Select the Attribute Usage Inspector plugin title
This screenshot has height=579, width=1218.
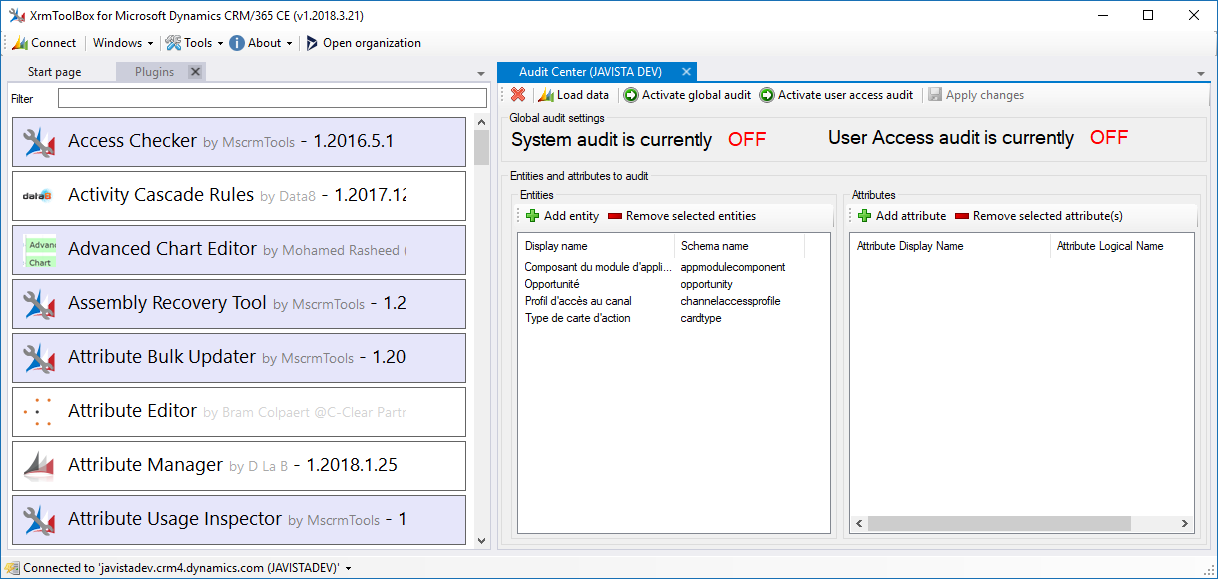175,519
